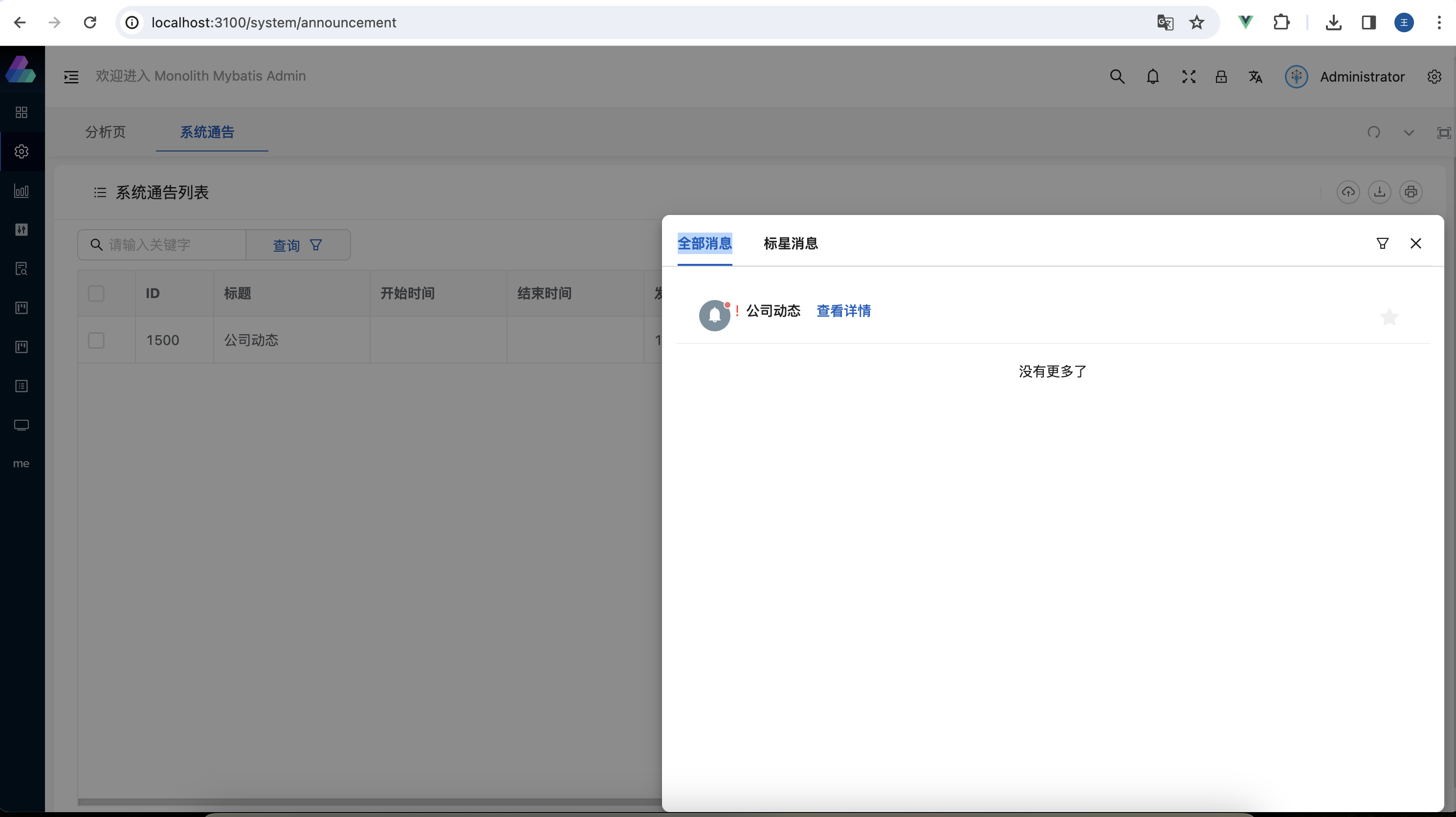Click the 查询 search button

tap(297, 245)
